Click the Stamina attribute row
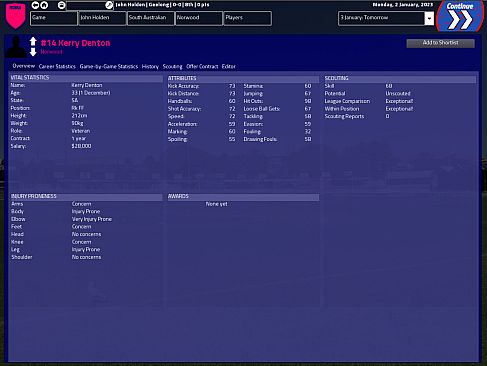Screen dimensions: 487x366 pyautogui.click(x=277, y=86)
